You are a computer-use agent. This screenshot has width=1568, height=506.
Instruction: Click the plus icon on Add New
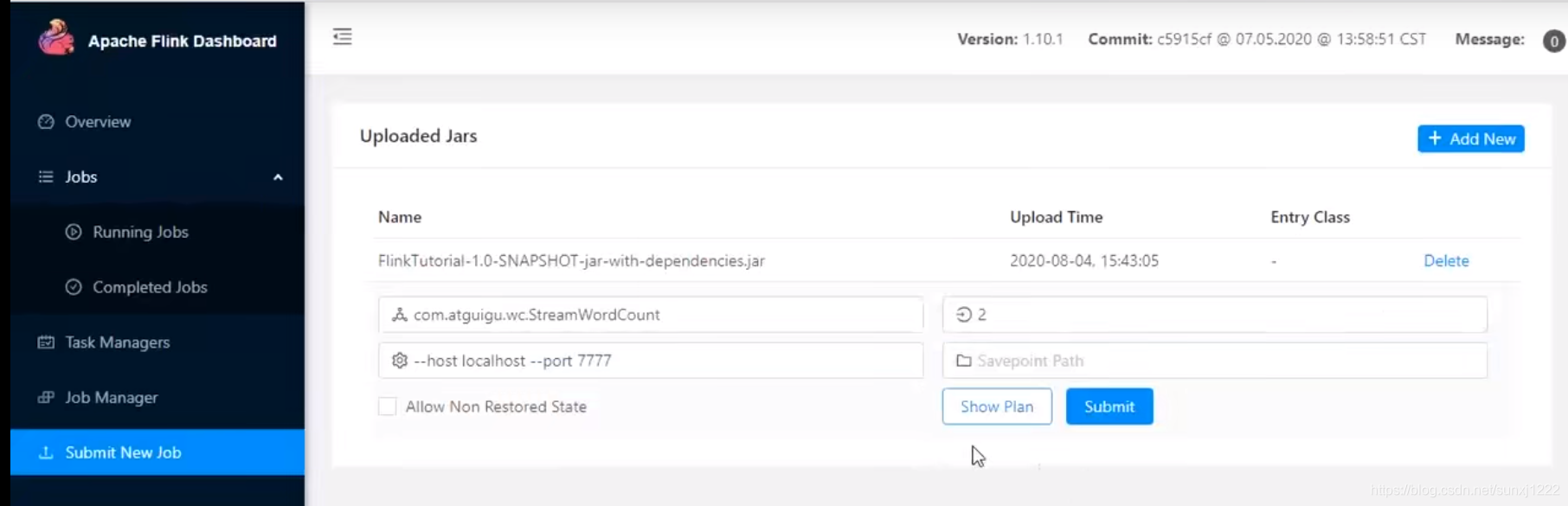click(1435, 138)
